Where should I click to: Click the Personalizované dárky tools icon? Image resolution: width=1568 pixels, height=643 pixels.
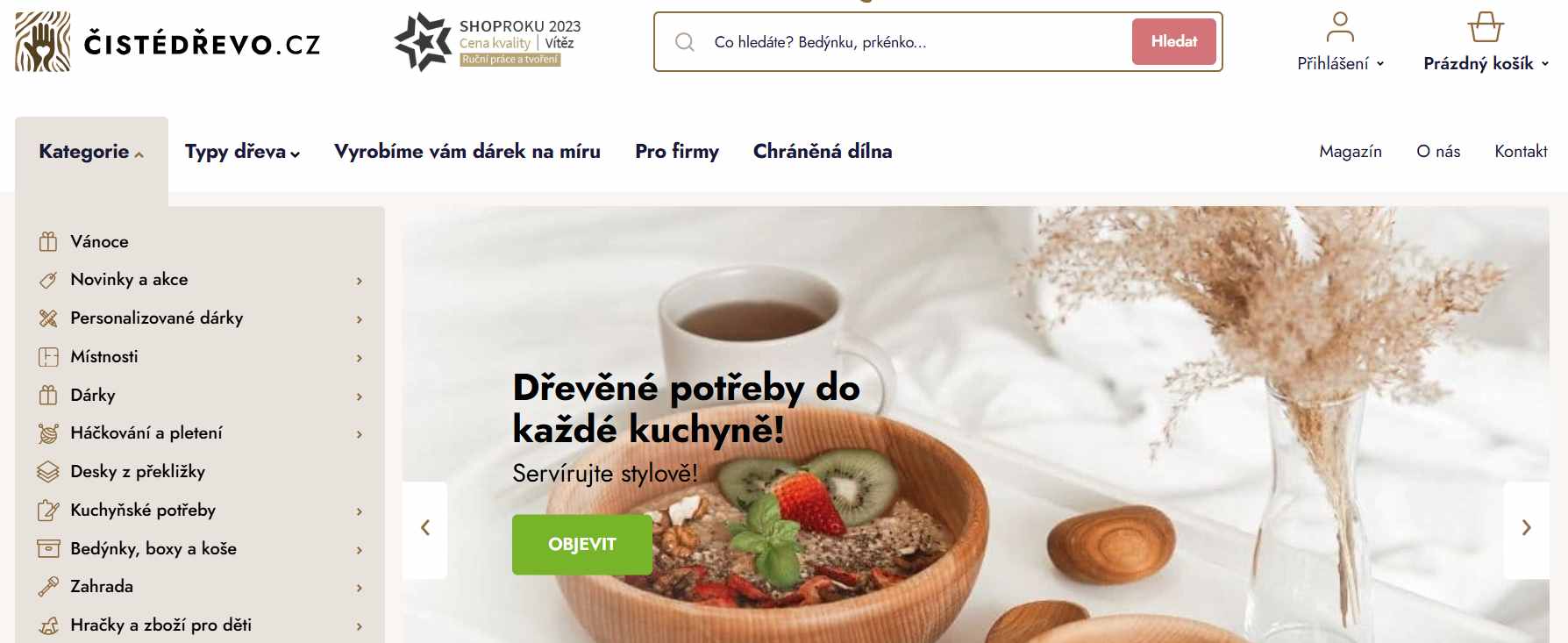pos(48,318)
